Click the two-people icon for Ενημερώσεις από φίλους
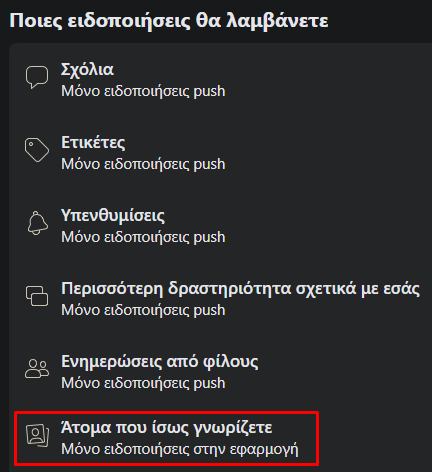This screenshot has width=432, height=472. (x=37, y=369)
